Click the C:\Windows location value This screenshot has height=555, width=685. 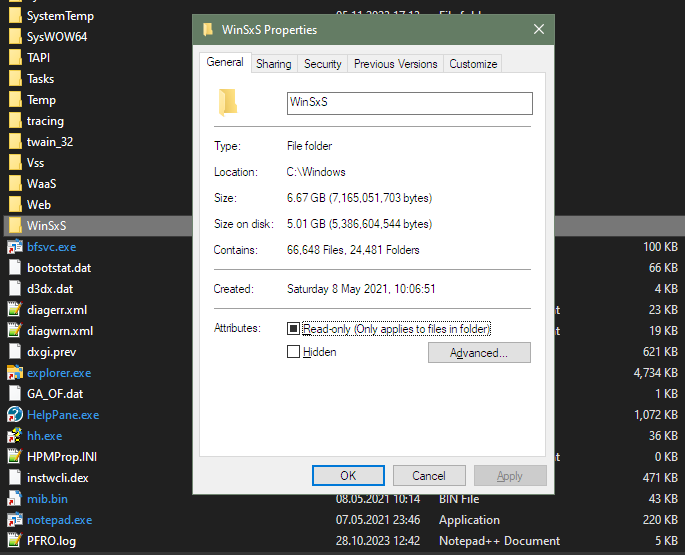[x=316, y=172]
